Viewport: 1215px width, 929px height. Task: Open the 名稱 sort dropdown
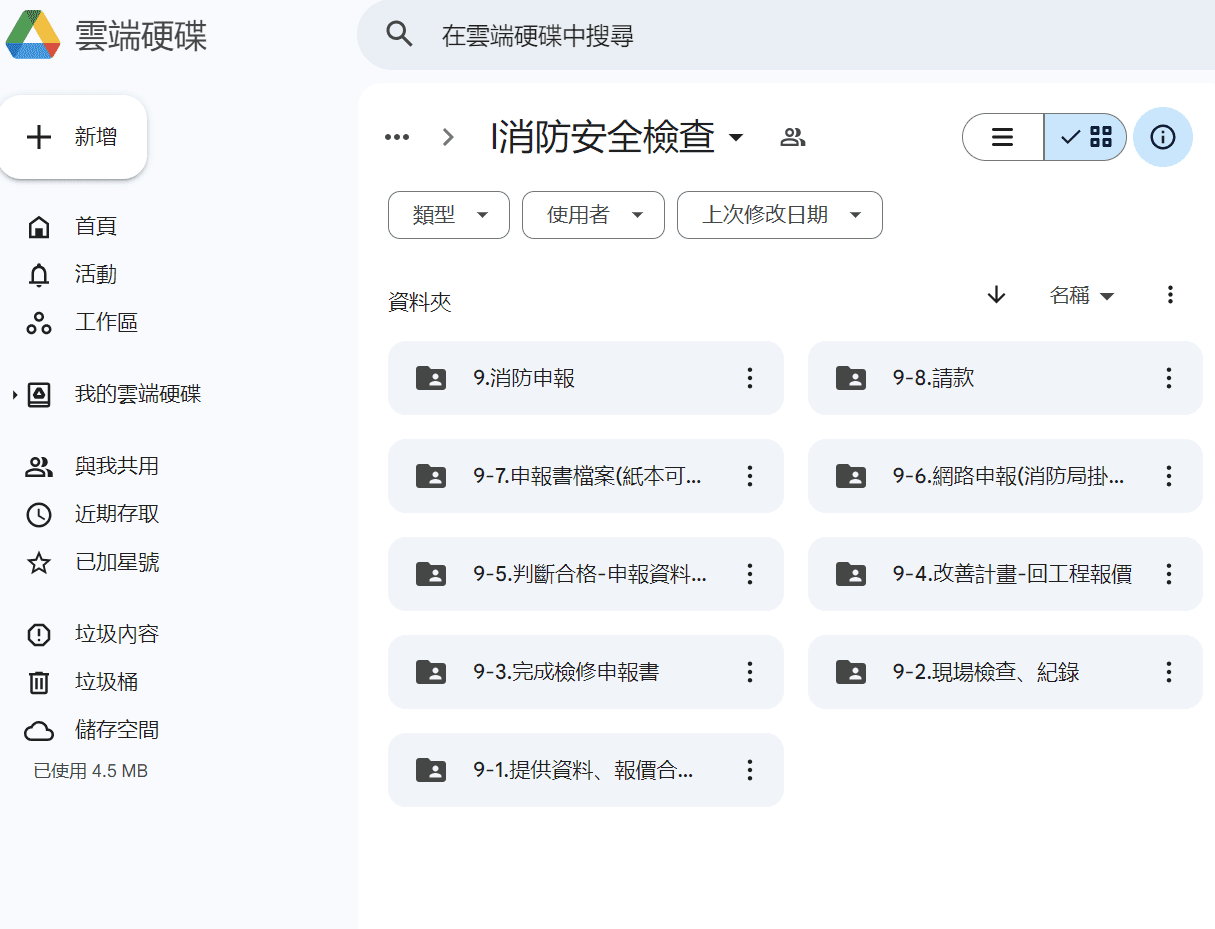tap(1081, 295)
